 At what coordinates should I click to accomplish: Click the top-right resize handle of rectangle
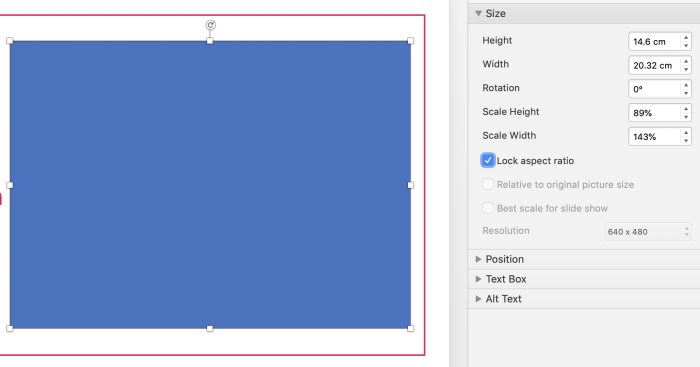tap(411, 41)
